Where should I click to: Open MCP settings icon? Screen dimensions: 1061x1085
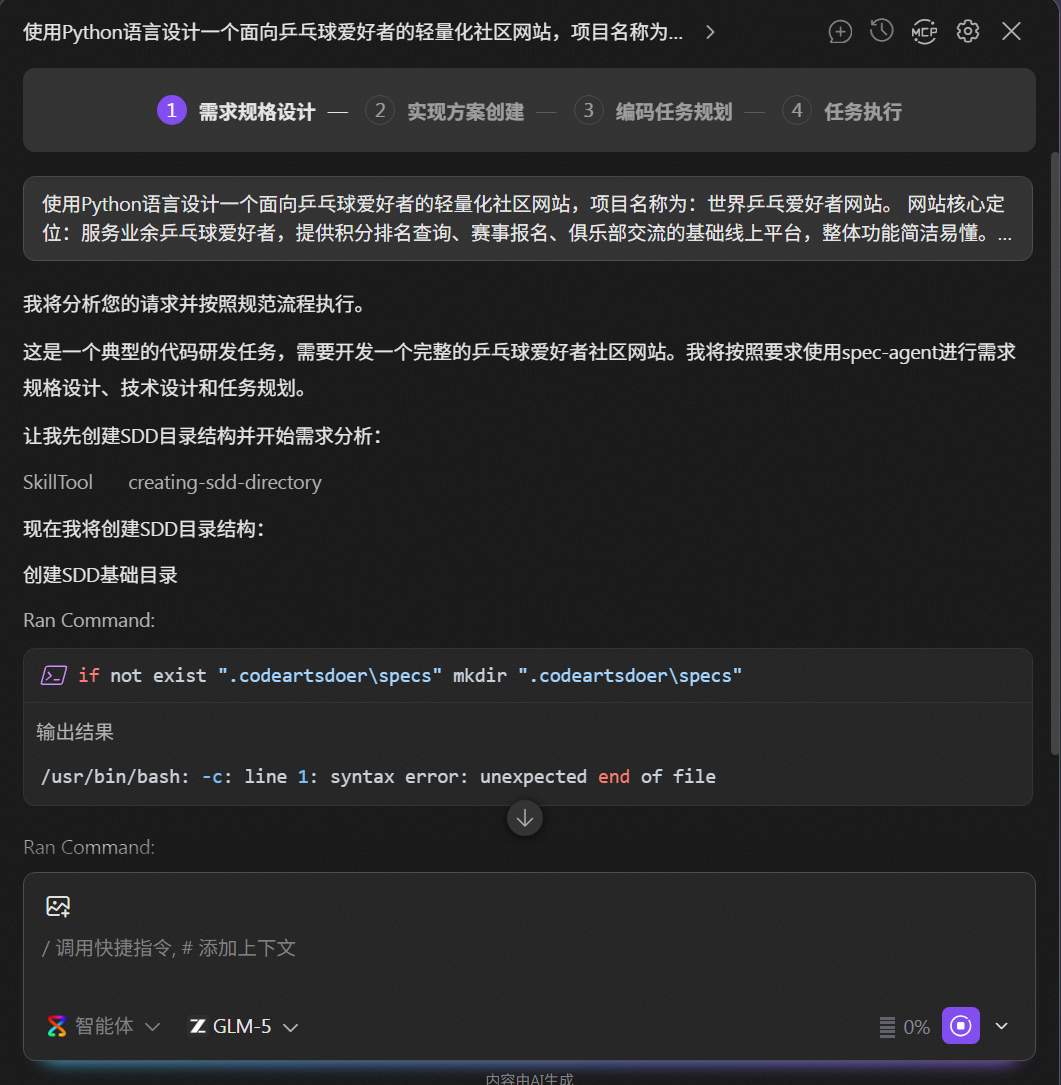click(x=924, y=32)
